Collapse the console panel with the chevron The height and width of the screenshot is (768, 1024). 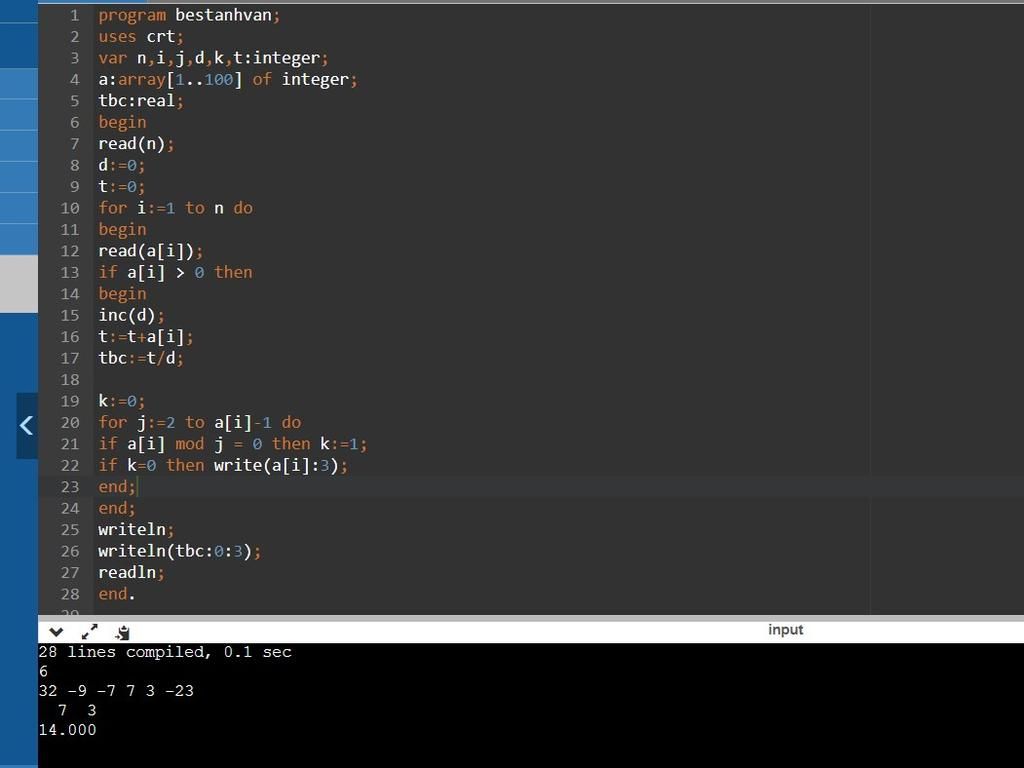[x=56, y=632]
